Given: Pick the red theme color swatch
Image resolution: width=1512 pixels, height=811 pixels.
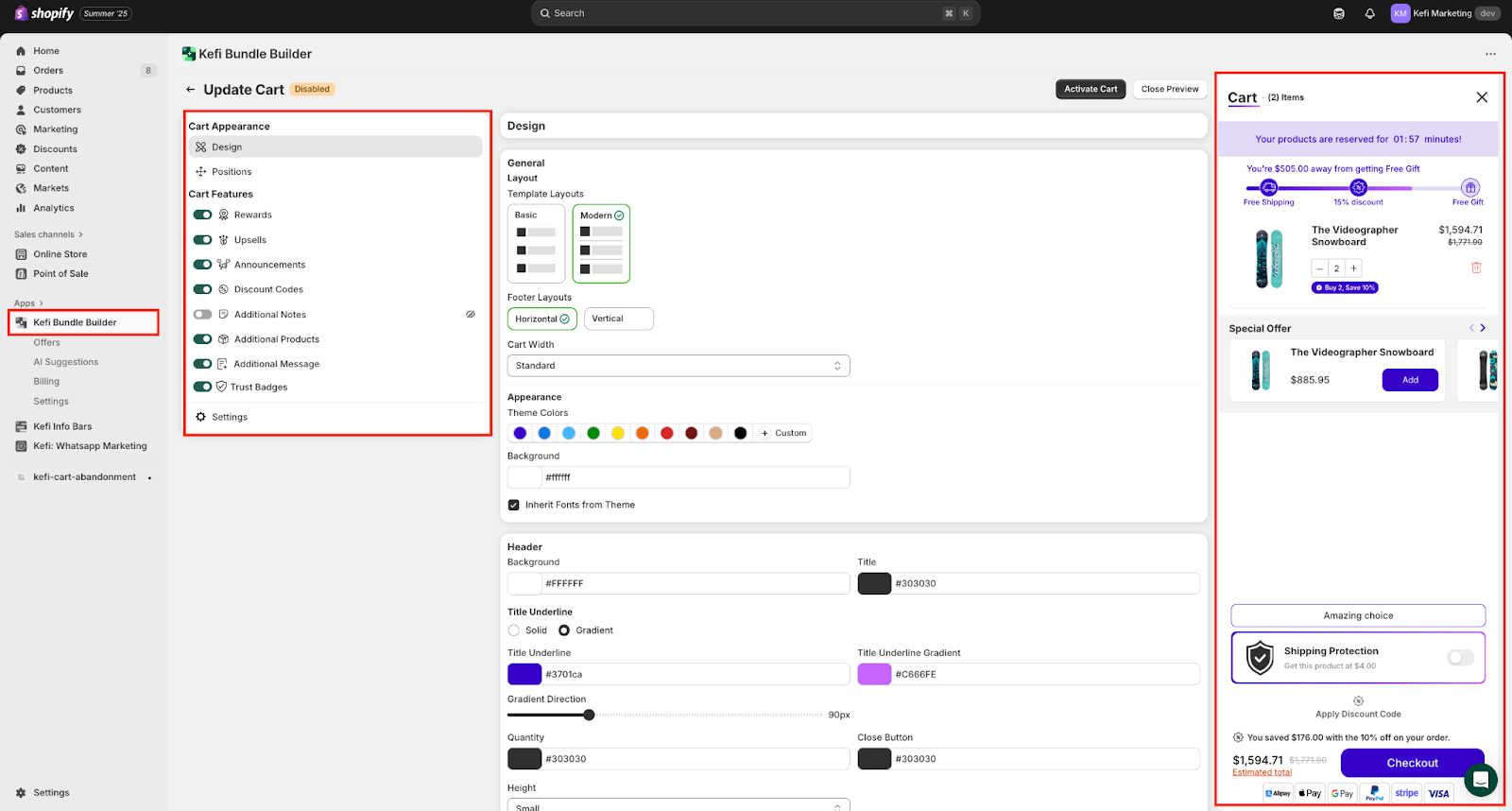Looking at the screenshot, I should coord(667,433).
